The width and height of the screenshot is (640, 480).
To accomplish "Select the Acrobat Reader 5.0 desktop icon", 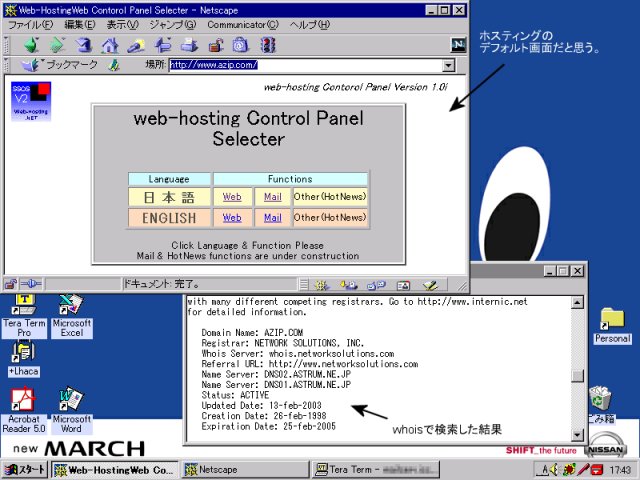I will pyautogui.click(x=24, y=410).
